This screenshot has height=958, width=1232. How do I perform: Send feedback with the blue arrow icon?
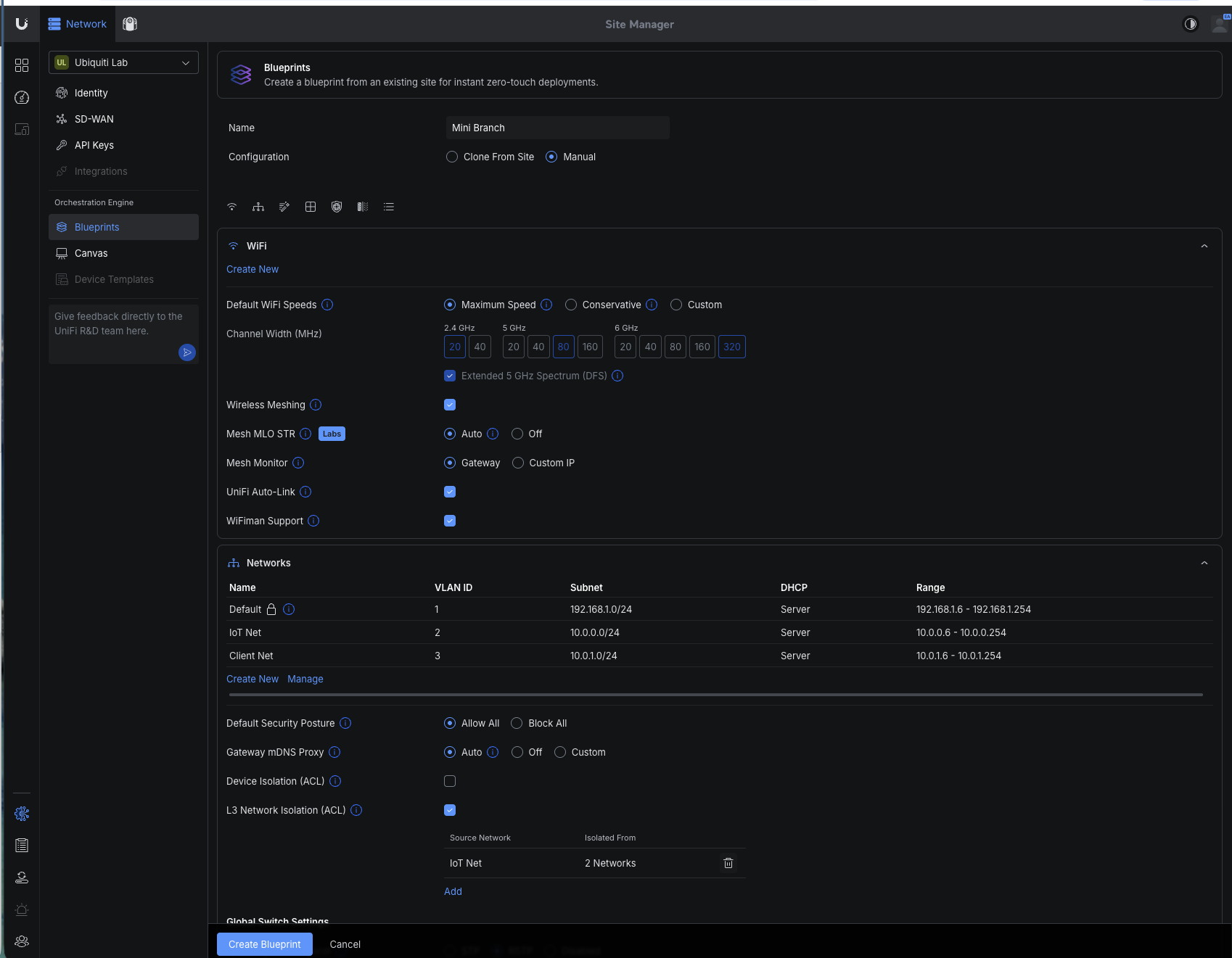tap(187, 352)
